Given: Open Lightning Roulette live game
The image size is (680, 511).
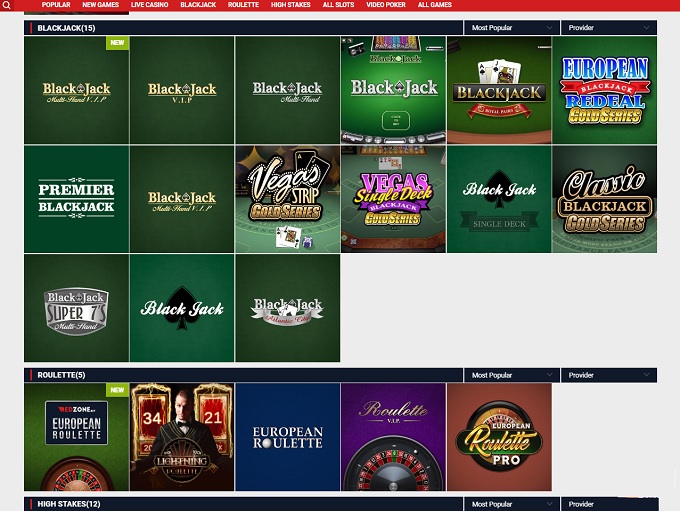Looking at the screenshot, I should click(x=181, y=437).
